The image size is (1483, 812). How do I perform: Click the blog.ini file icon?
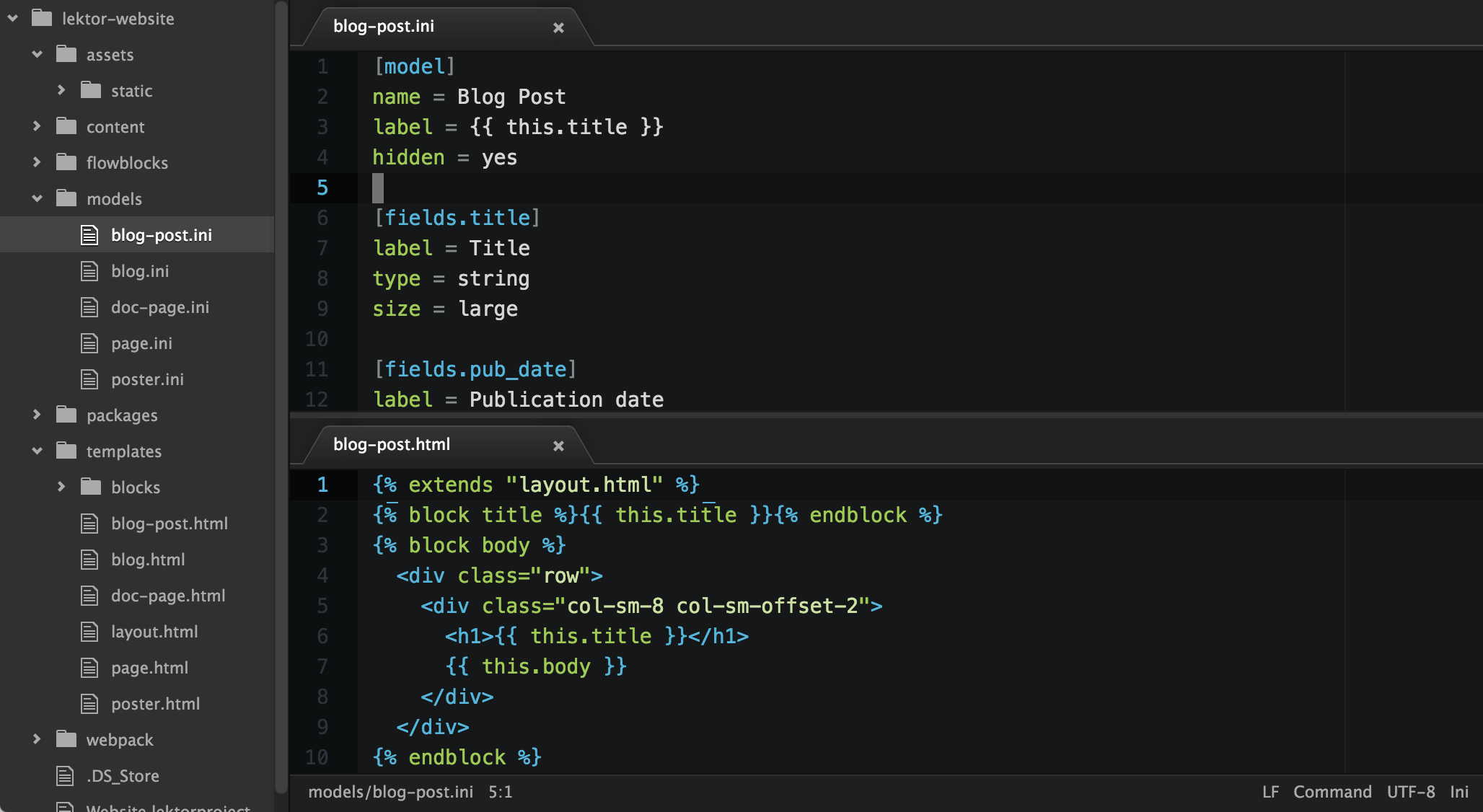tap(89, 271)
